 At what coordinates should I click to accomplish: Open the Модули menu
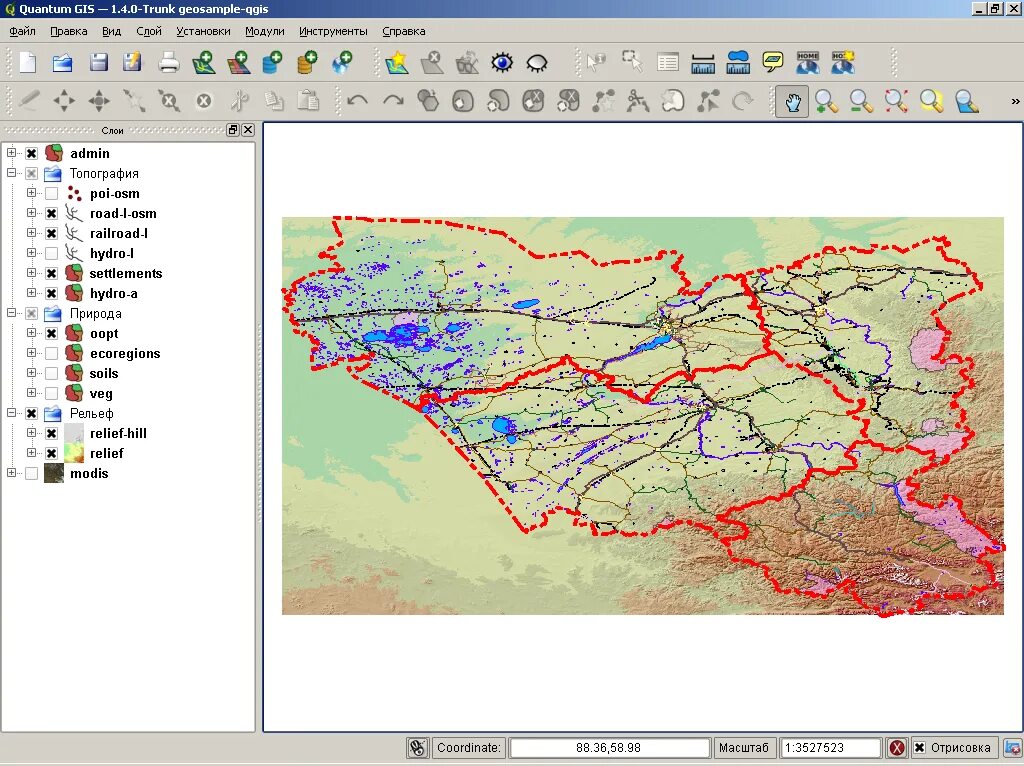(x=264, y=31)
